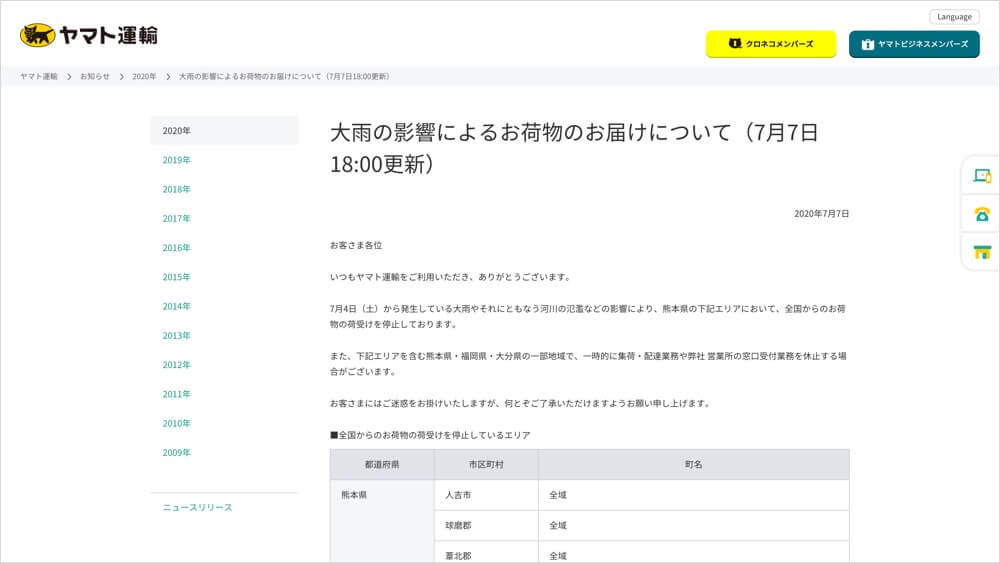Screen dimensions: 1000x563
Task: Click the 2020年 breadcrumb link
Action: pyautogui.click(x=144, y=76)
